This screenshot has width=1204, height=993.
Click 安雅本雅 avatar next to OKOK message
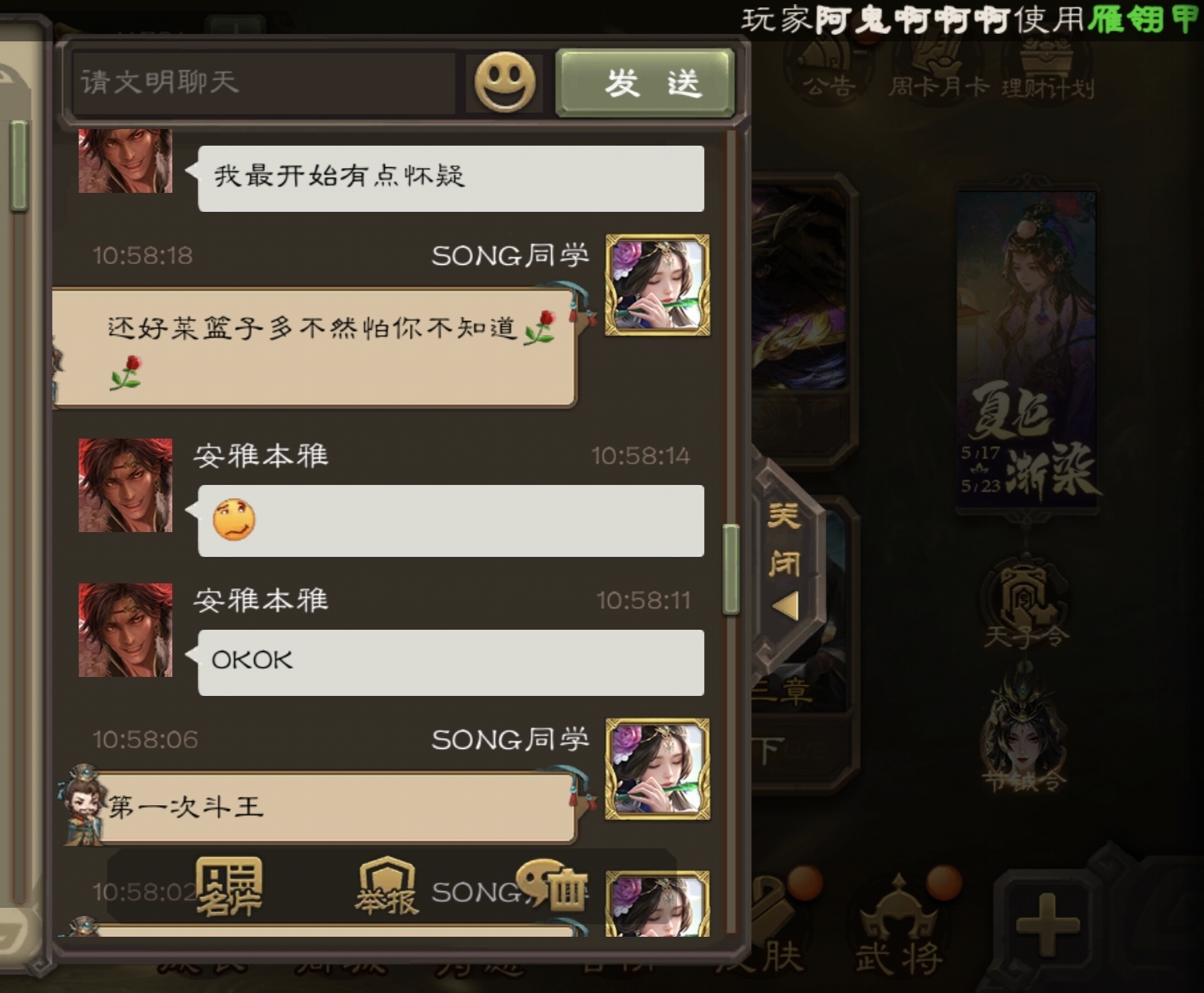point(125,631)
